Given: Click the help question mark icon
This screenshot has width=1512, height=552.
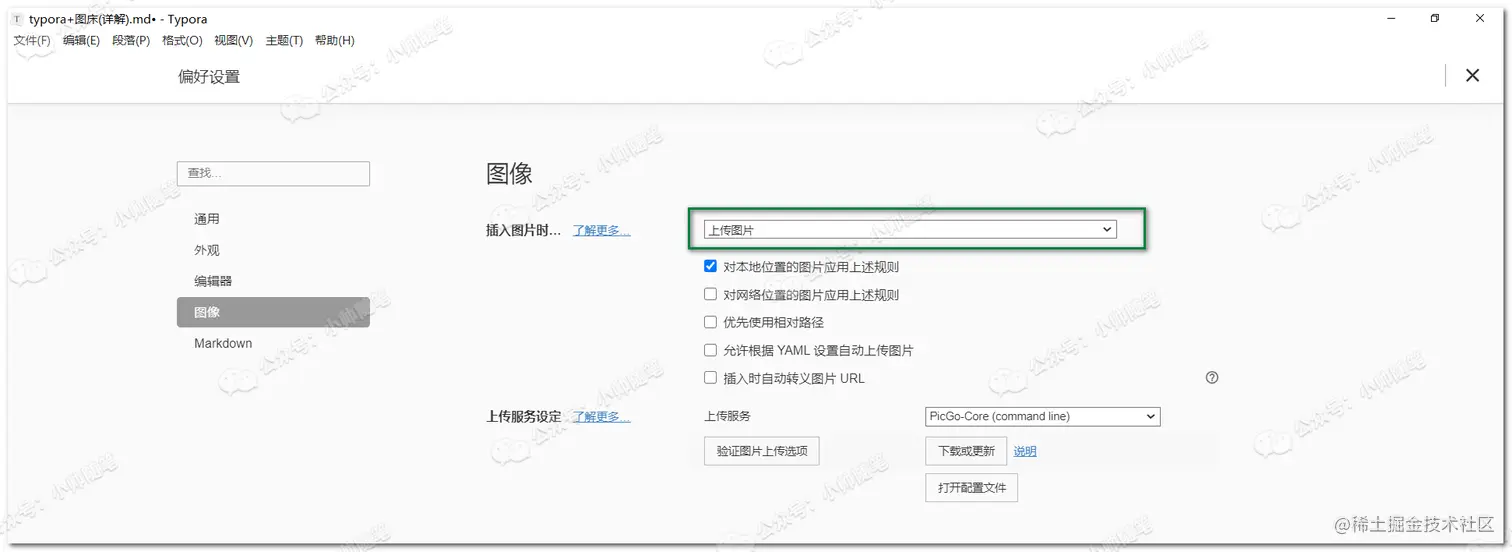Looking at the screenshot, I should pyautogui.click(x=1212, y=378).
